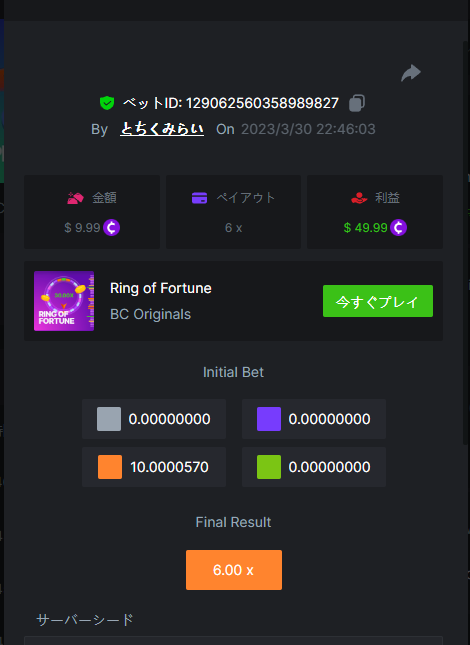This screenshot has width=470, height=645.
Task: Click the coin icon next to $ 9.99
Action: 111,227
